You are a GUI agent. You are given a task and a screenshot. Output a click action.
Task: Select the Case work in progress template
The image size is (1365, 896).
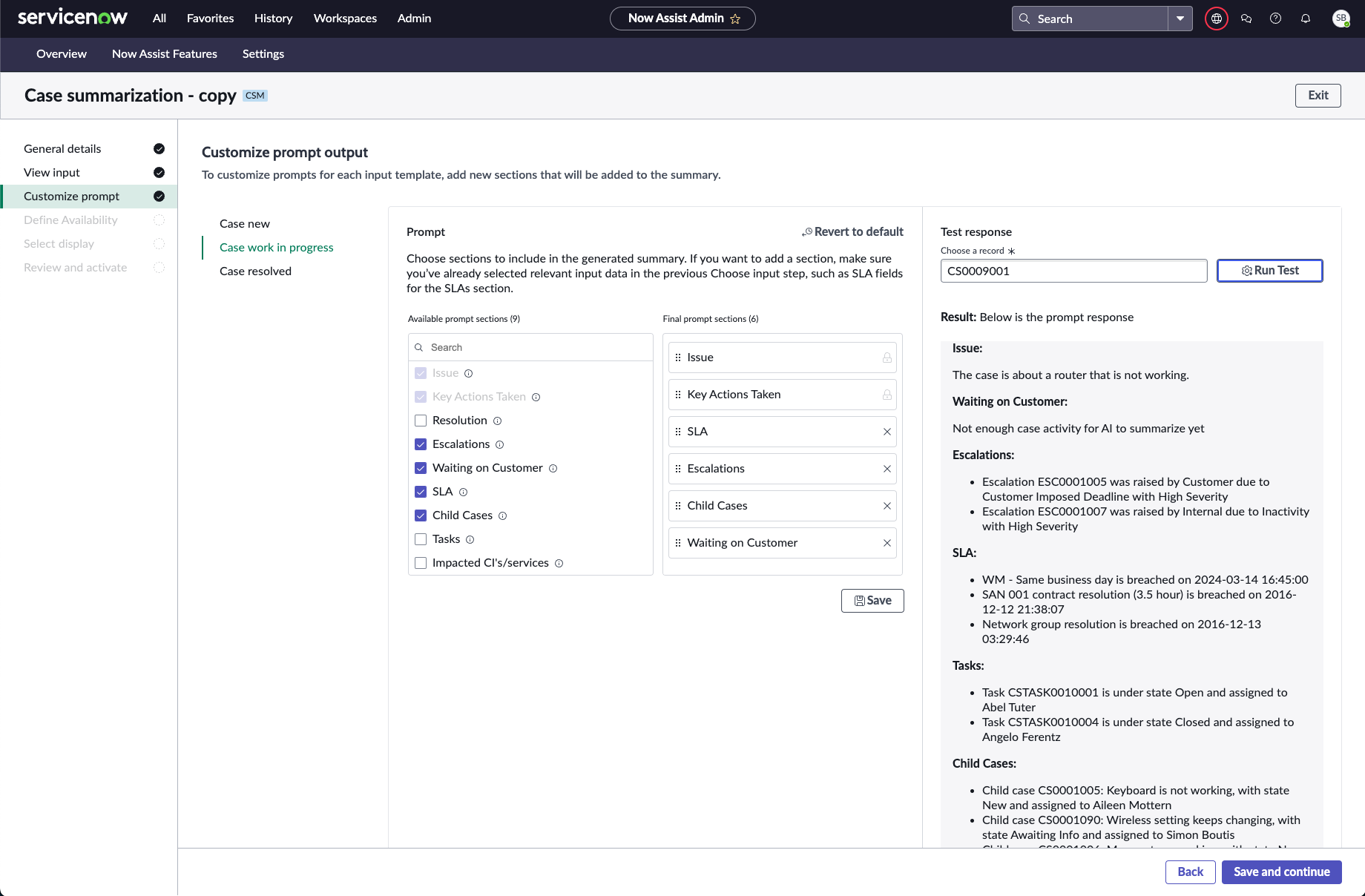click(276, 248)
